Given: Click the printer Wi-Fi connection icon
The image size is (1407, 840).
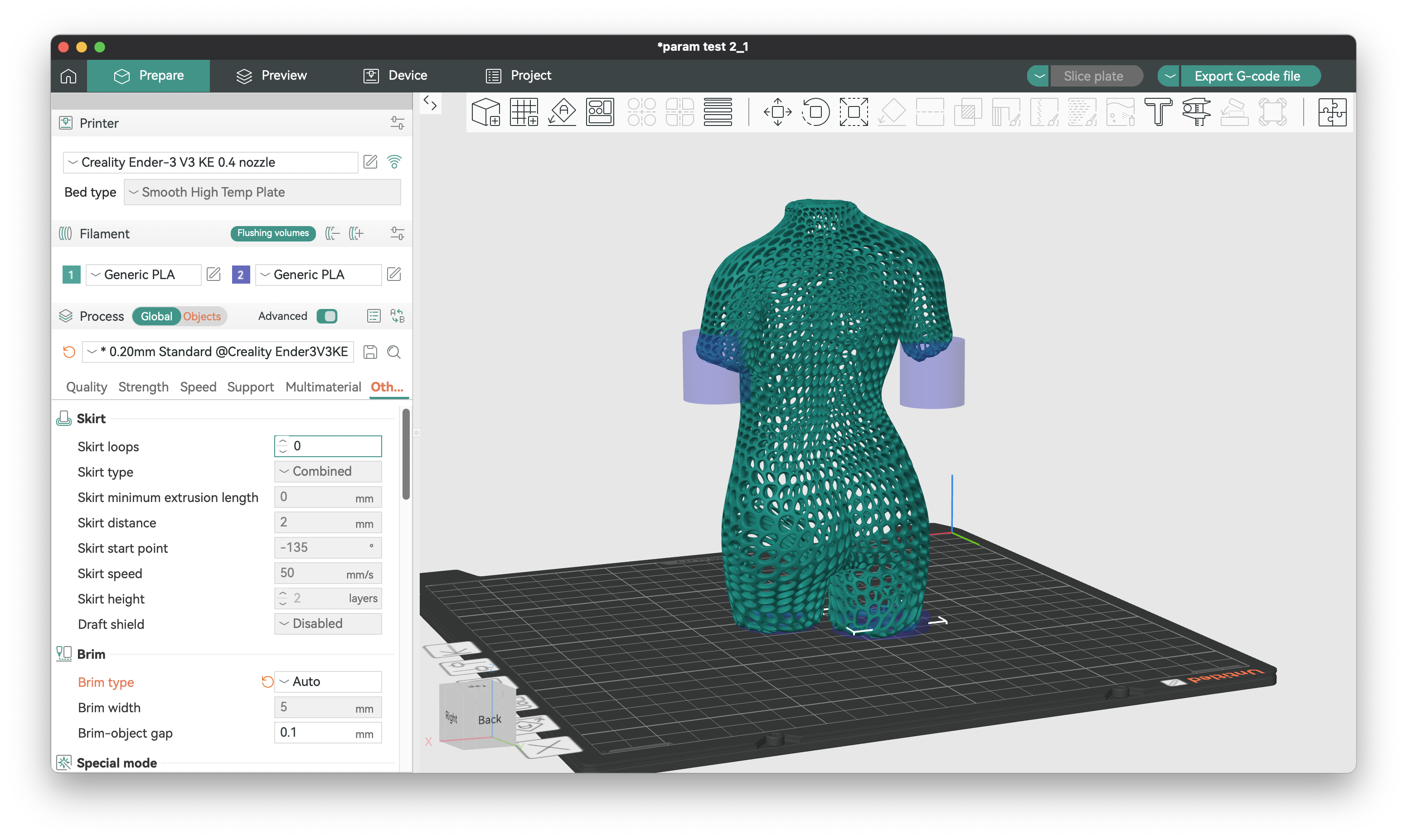Looking at the screenshot, I should (394, 162).
